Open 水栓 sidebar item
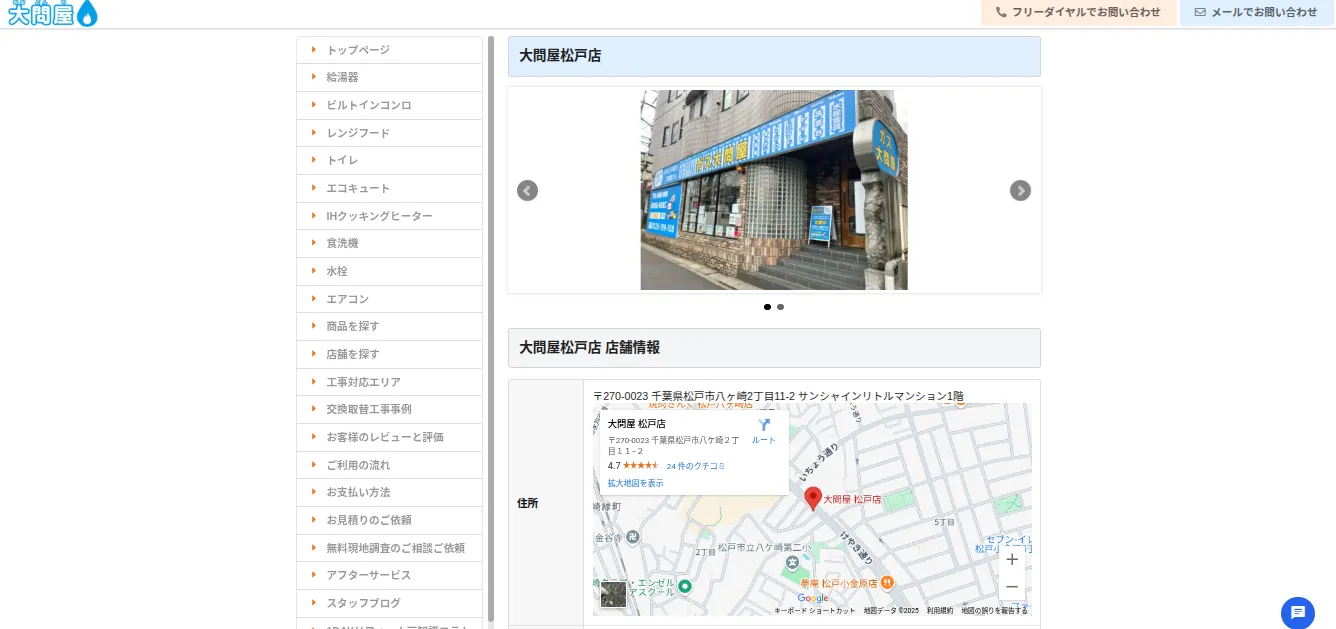 (x=389, y=271)
